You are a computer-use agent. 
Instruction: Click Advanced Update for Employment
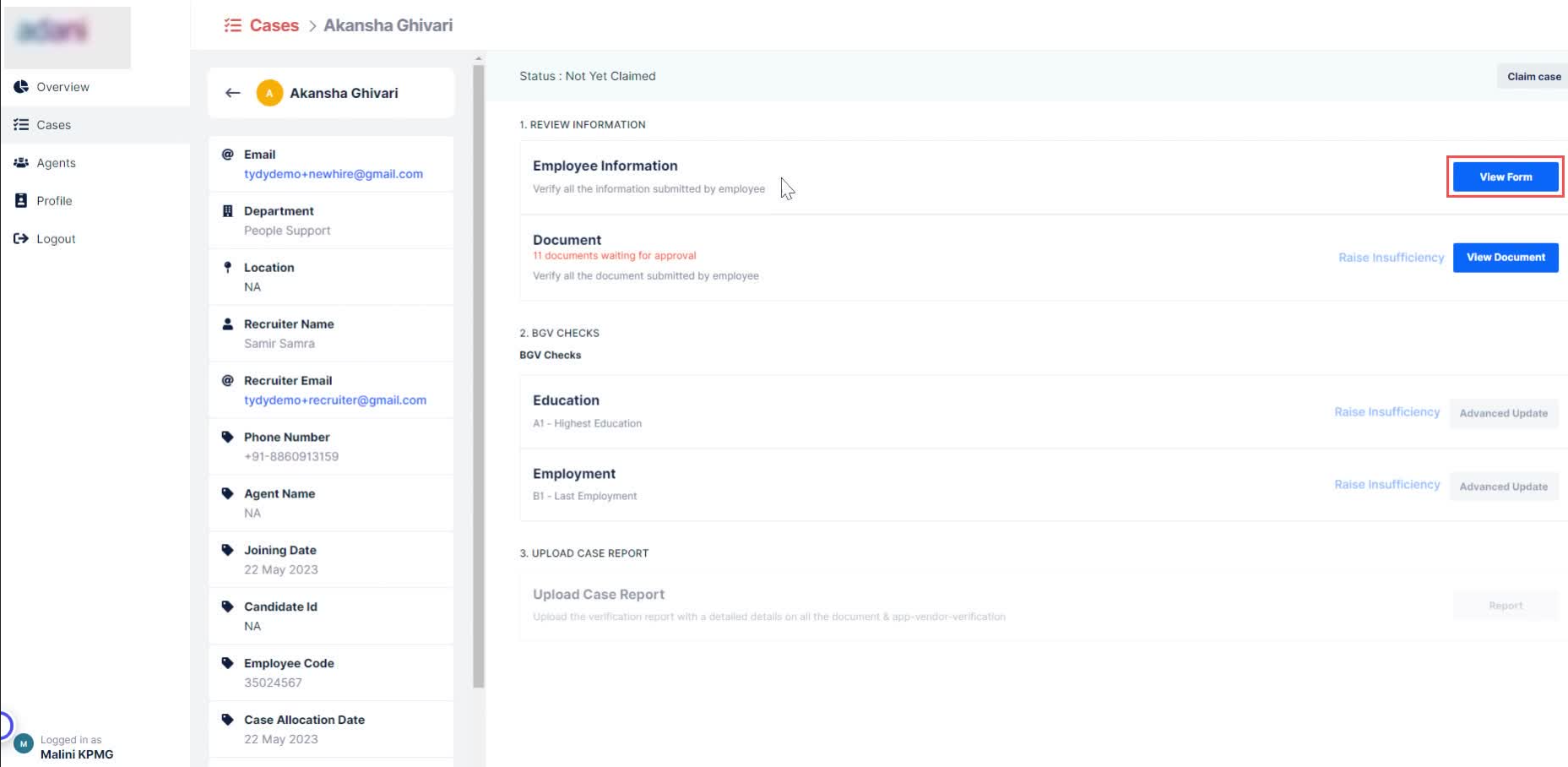tap(1504, 487)
